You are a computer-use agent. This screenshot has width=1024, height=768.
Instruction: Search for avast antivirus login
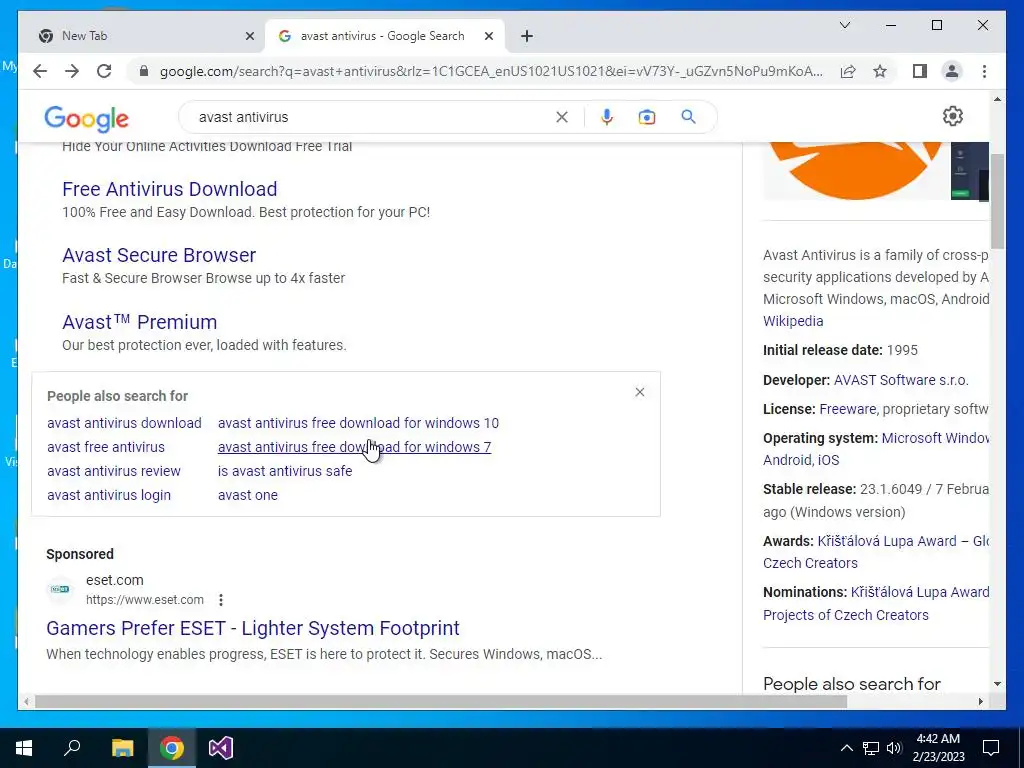click(x=109, y=495)
